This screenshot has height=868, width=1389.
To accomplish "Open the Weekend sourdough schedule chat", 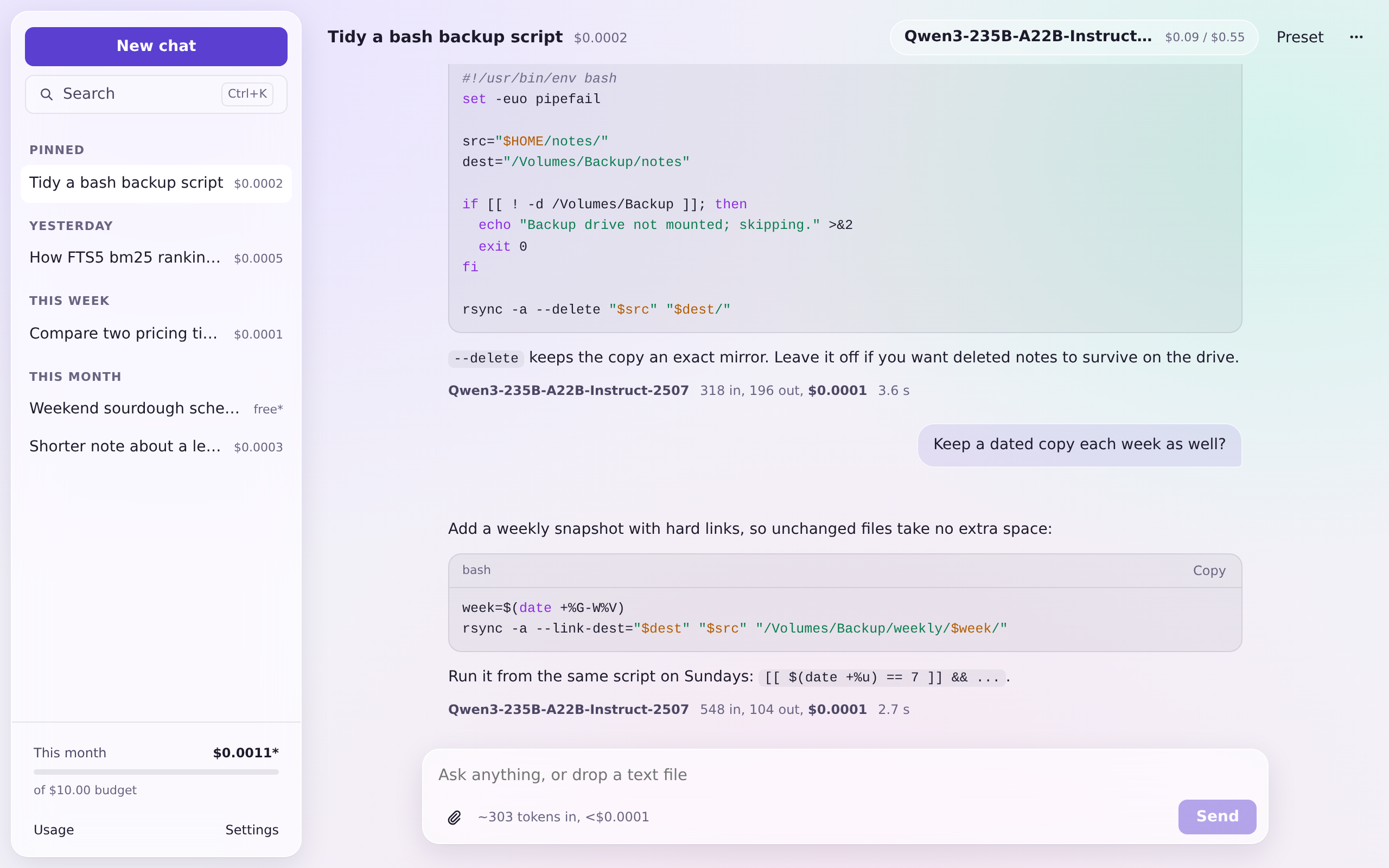I will 156,409.
